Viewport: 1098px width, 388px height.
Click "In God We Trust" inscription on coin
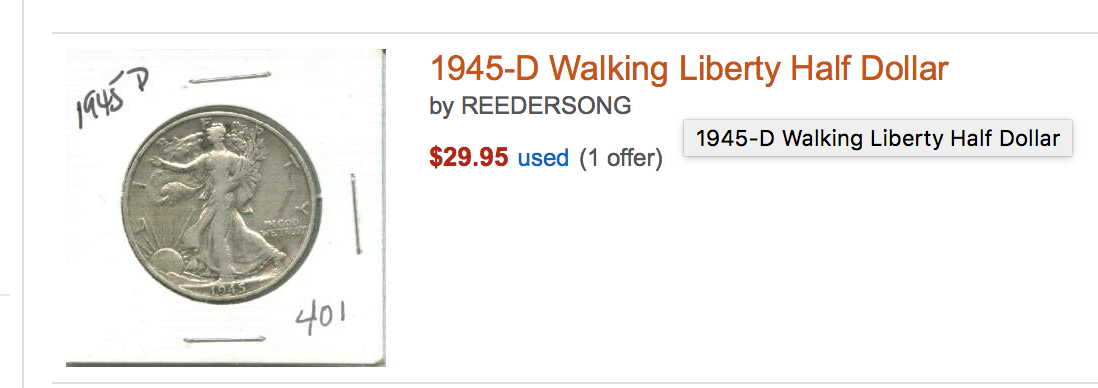(x=284, y=226)
